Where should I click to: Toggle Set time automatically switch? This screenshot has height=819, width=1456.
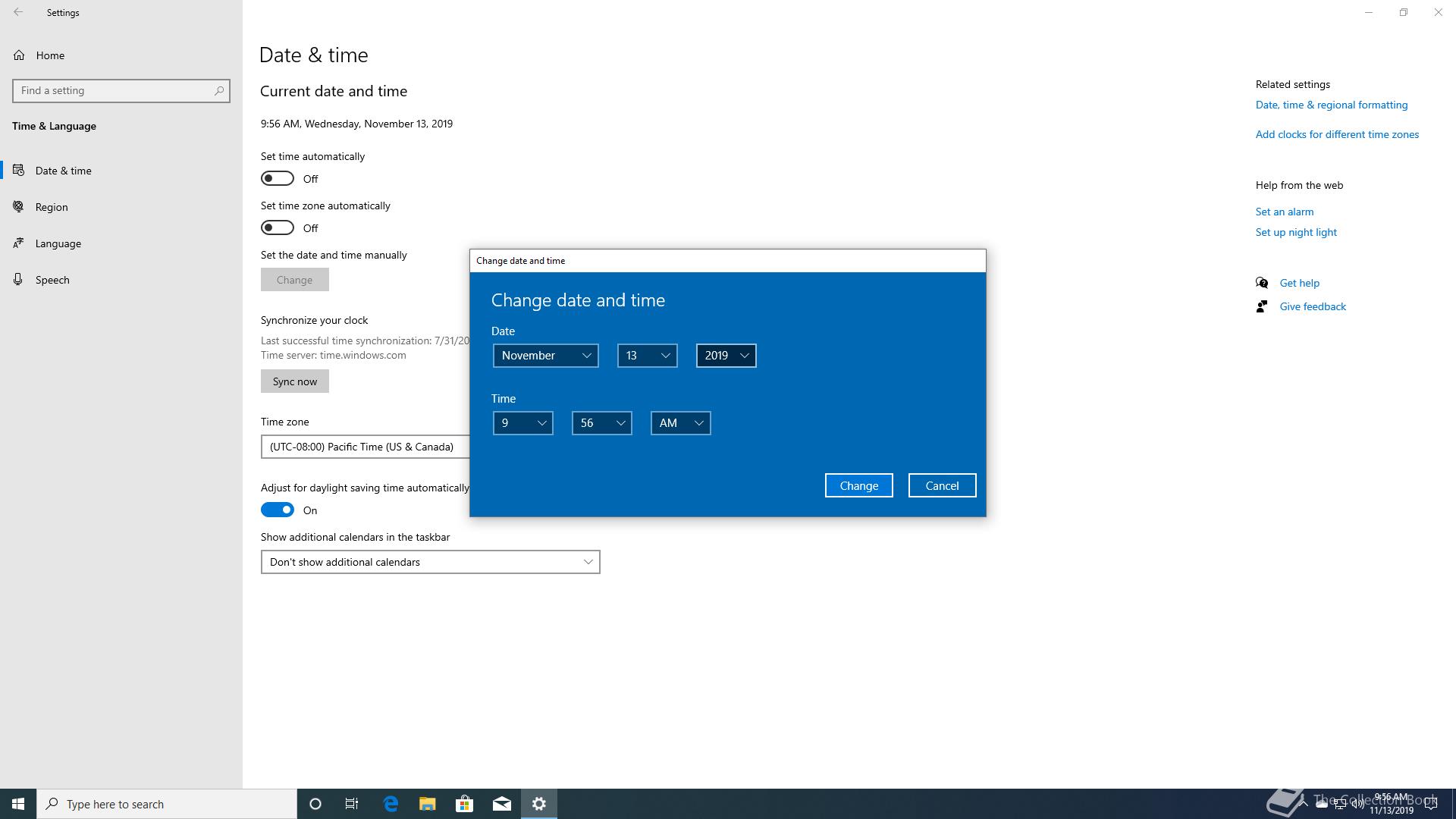278,178
